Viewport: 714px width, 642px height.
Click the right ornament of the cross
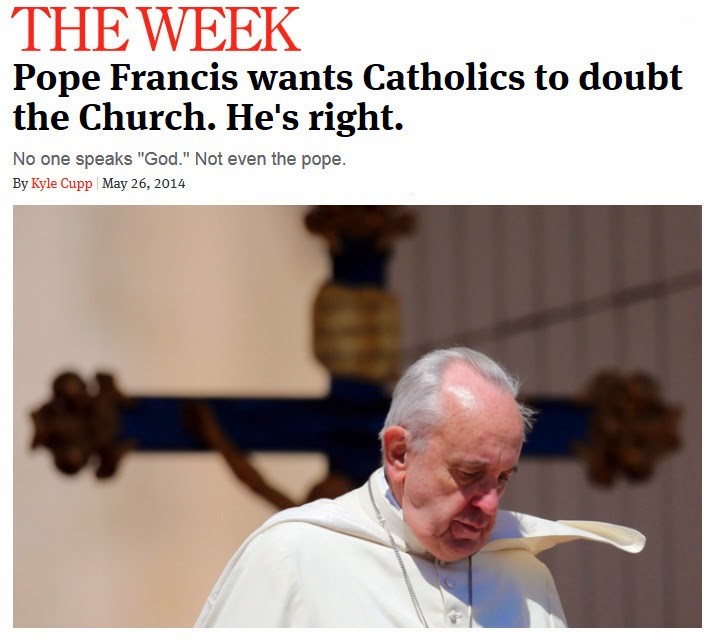click(633, 428)
